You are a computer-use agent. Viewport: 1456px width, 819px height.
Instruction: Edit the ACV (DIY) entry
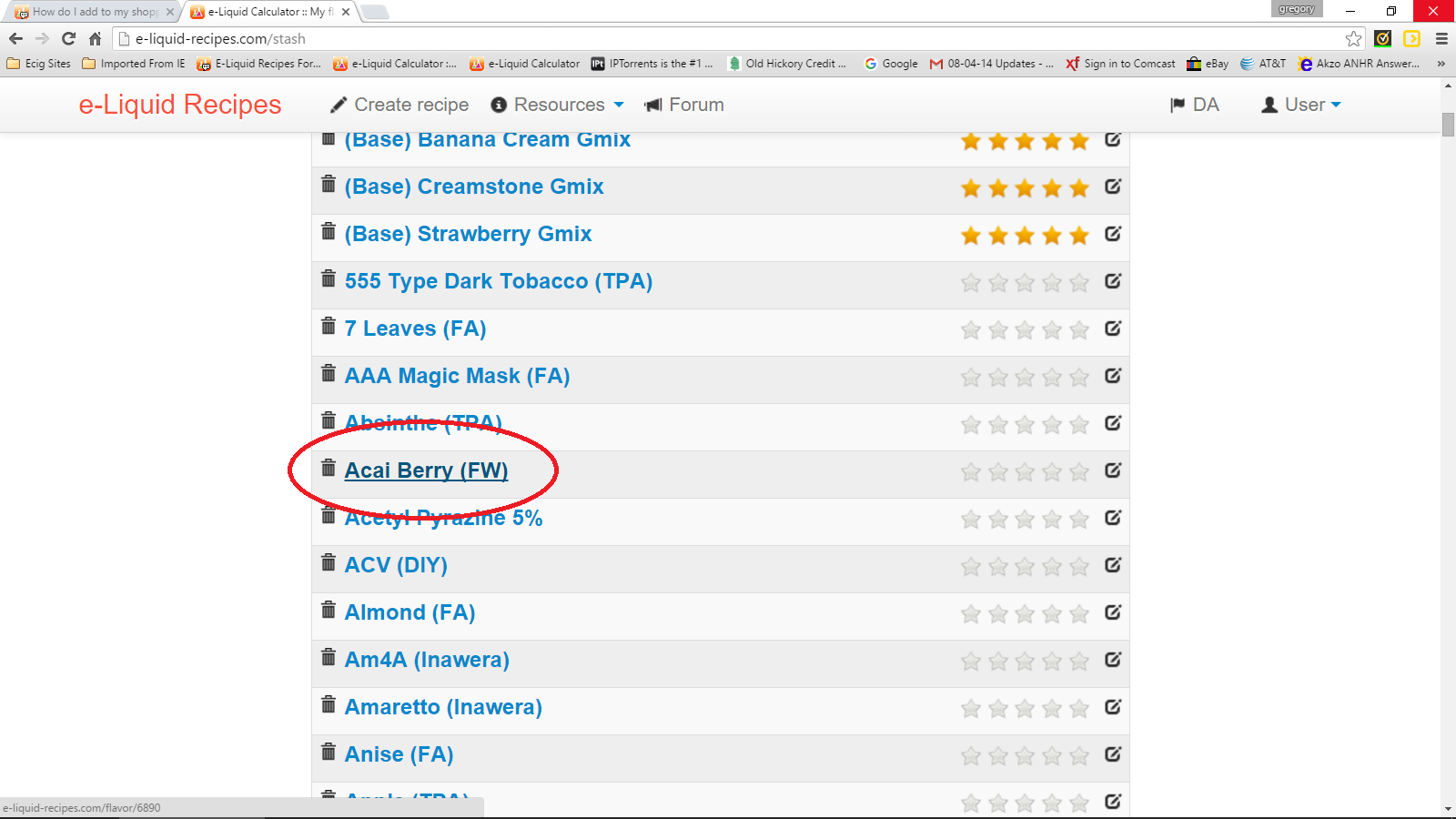1113,565
